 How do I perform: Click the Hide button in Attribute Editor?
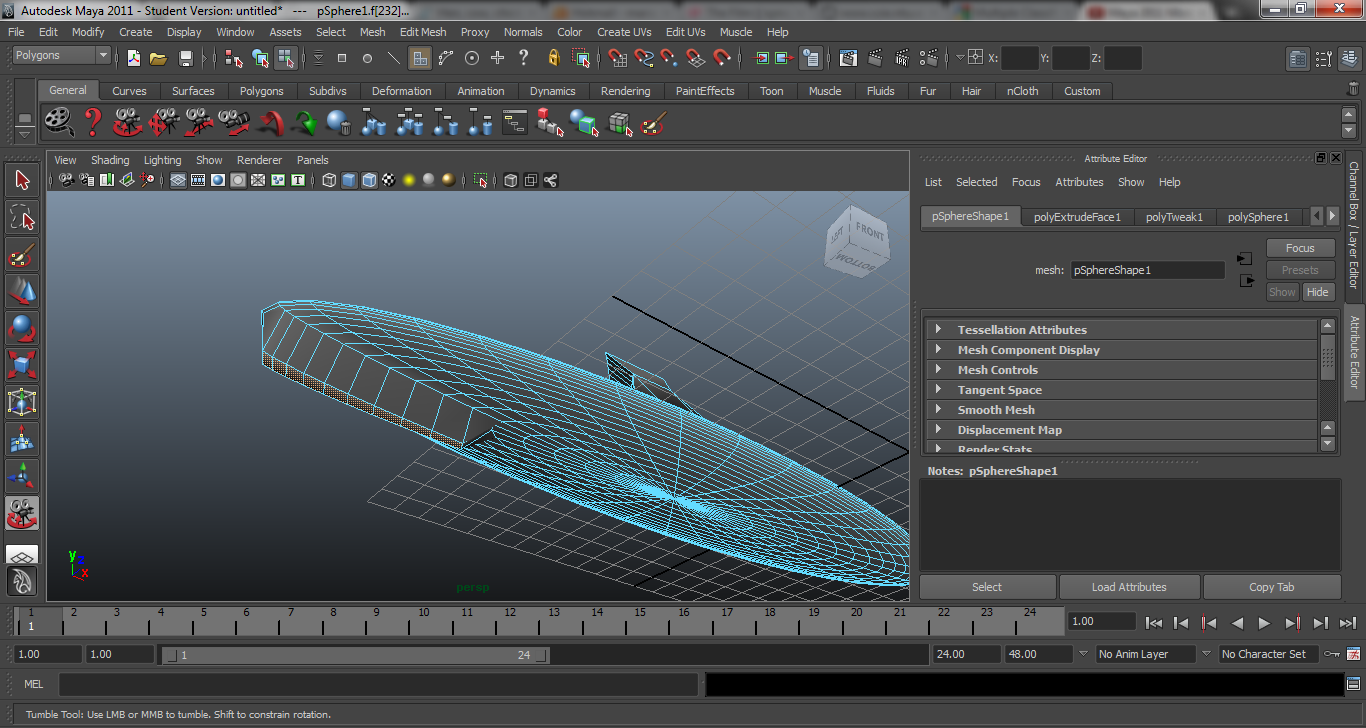click(x=1318, y=292)
